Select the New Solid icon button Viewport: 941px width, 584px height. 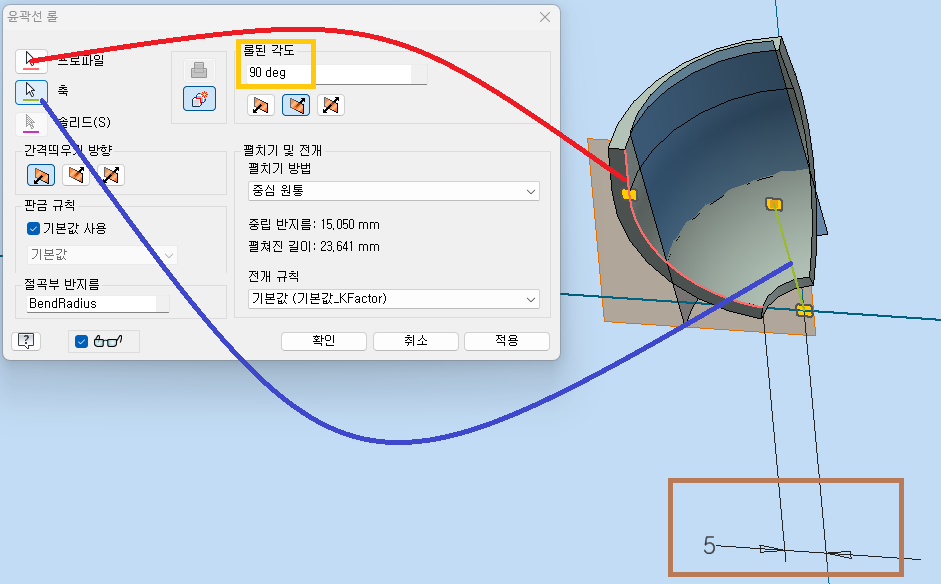199,98
